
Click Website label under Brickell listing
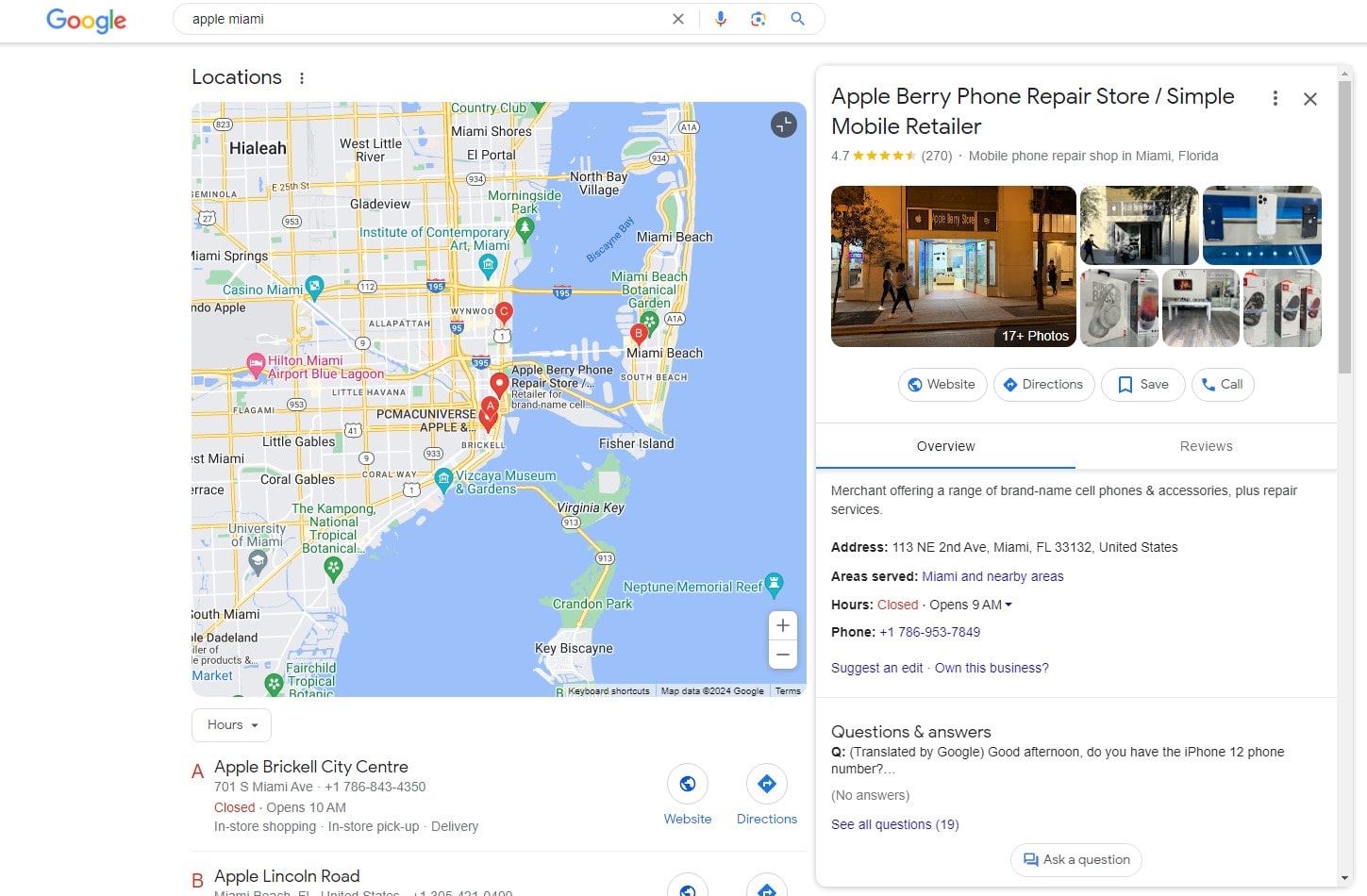point(688,819)
